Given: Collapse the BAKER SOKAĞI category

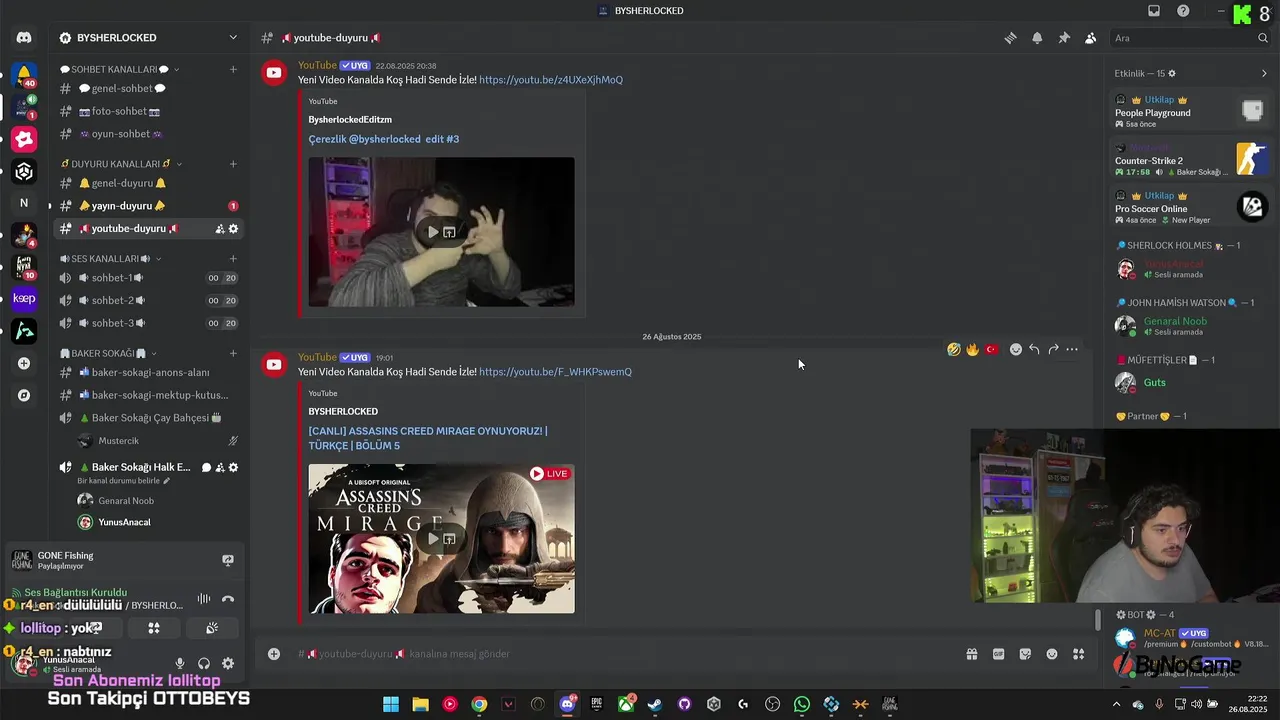Looking at the screenshot, I should point(109,353).
